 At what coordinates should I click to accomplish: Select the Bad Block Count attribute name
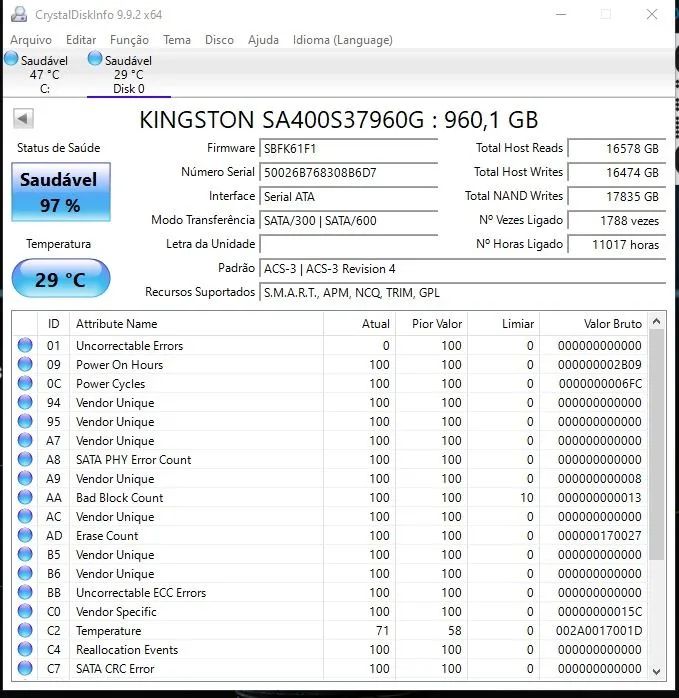point(119,498)
